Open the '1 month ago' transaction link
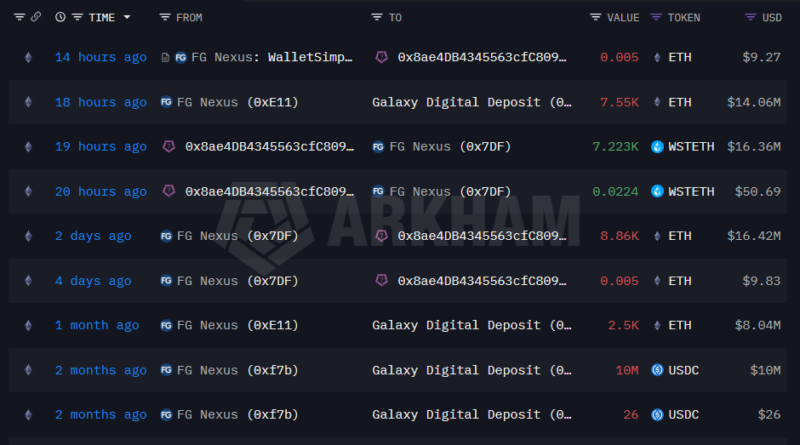The width and height of the screenshot is (800, 445). click(x=97, y=325)
